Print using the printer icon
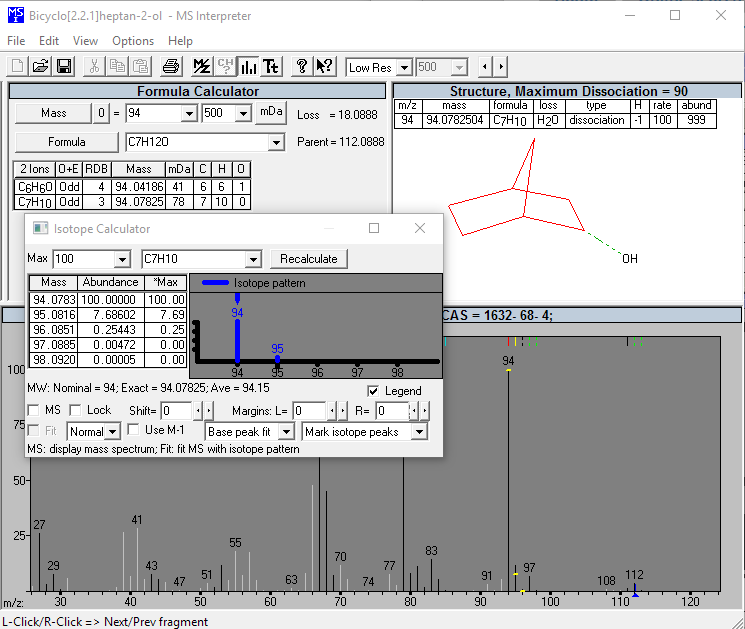This screenshot has height=629, width=745. click(171, 67)
